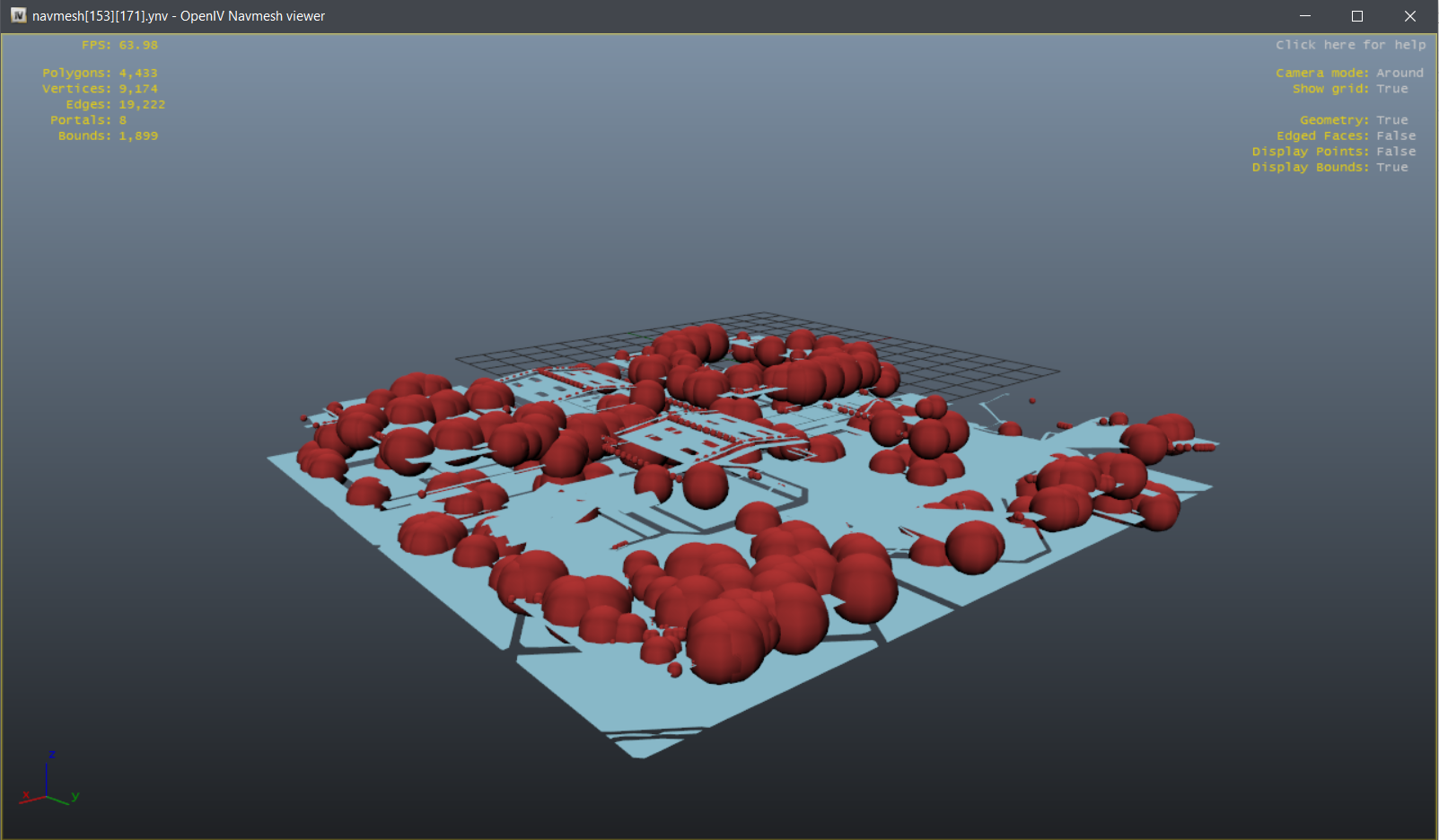The height and width of the screenshot is (840, 1439).
Task: Click the "Camera mode: Around" setting
Action: pyautogui.click(x=1349, y=74)
